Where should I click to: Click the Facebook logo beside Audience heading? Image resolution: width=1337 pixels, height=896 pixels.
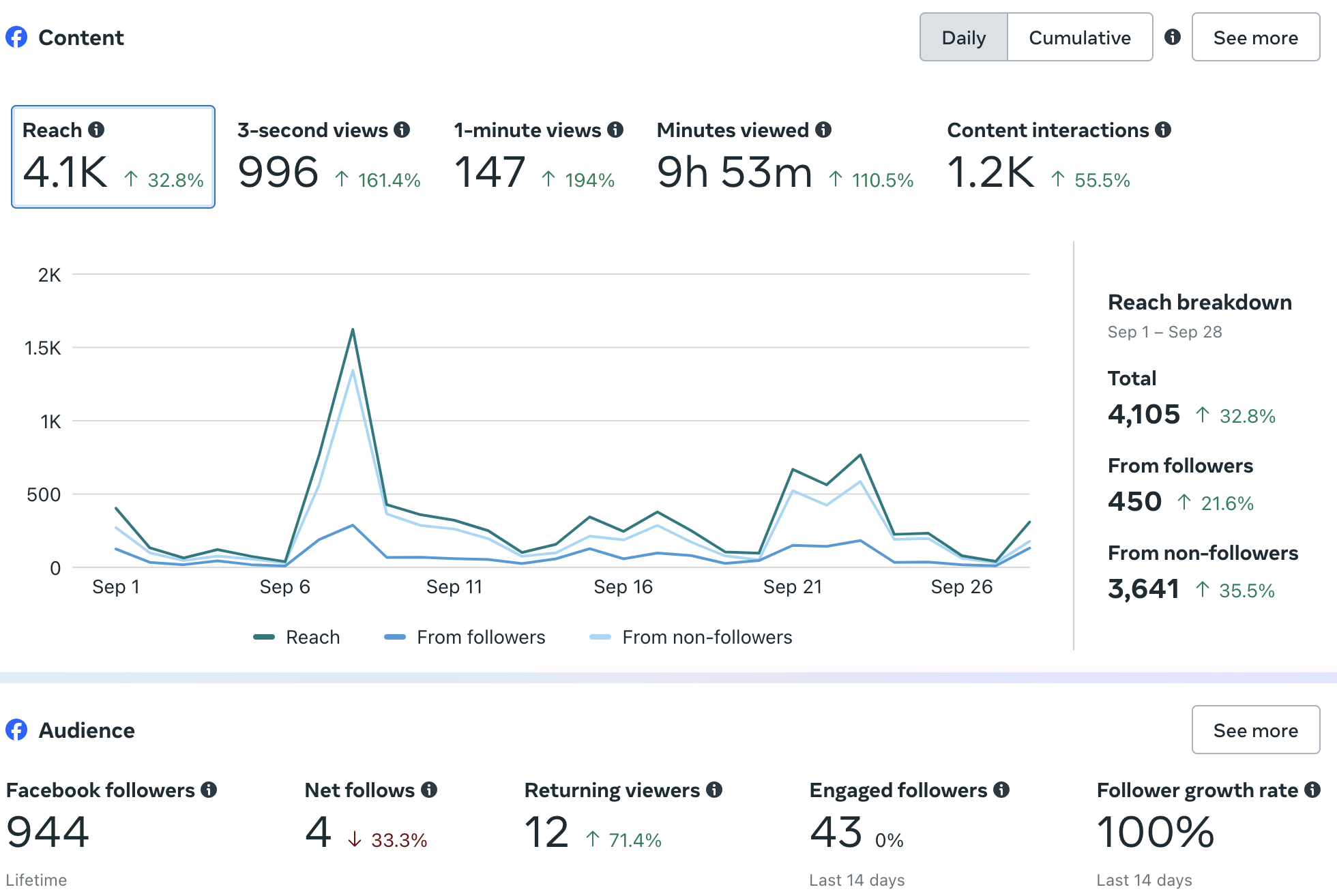pyautogui.click(x=16, y=730)
